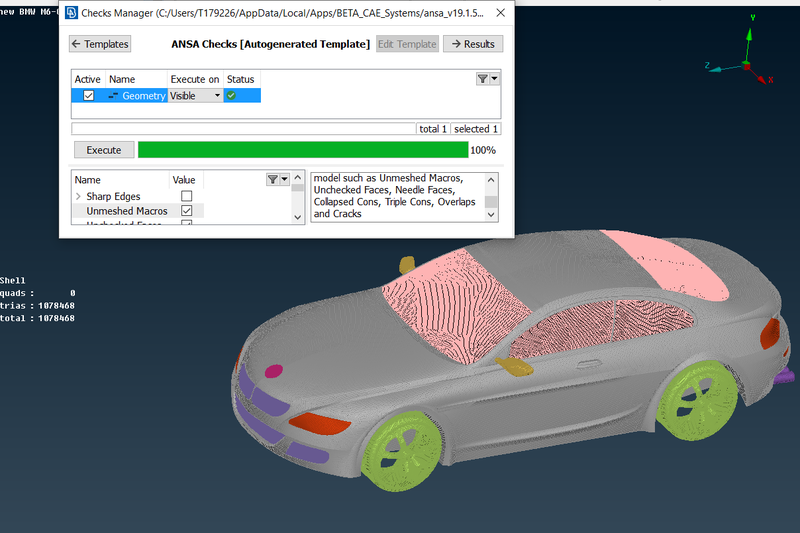Expand the Sharp Edges parameter
The height and width of the screenshot is (533, 800).
pyautogui.click(x=78, y=196)
